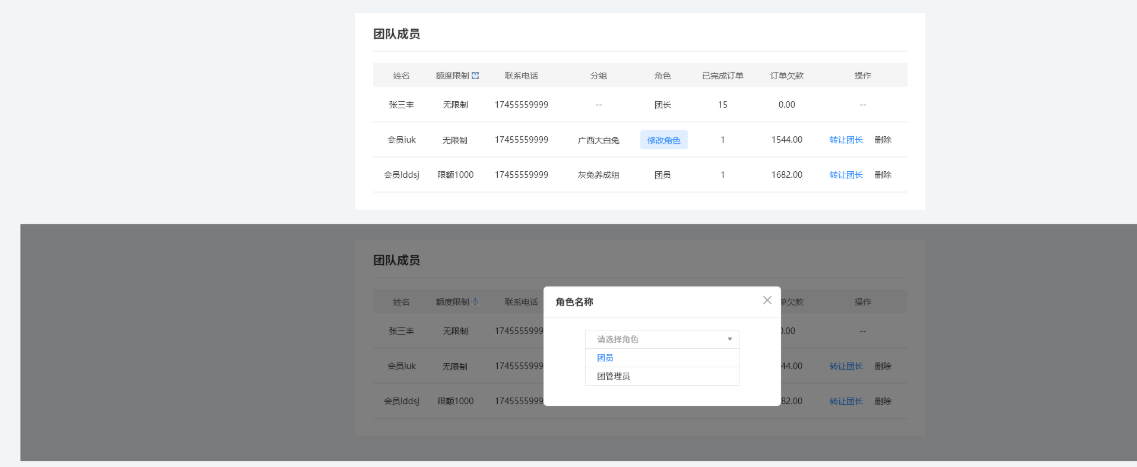The image size is (1137, 467).
Task: Click 转让团长 for 会员lddsj in the top table
Action: point(846,175)
